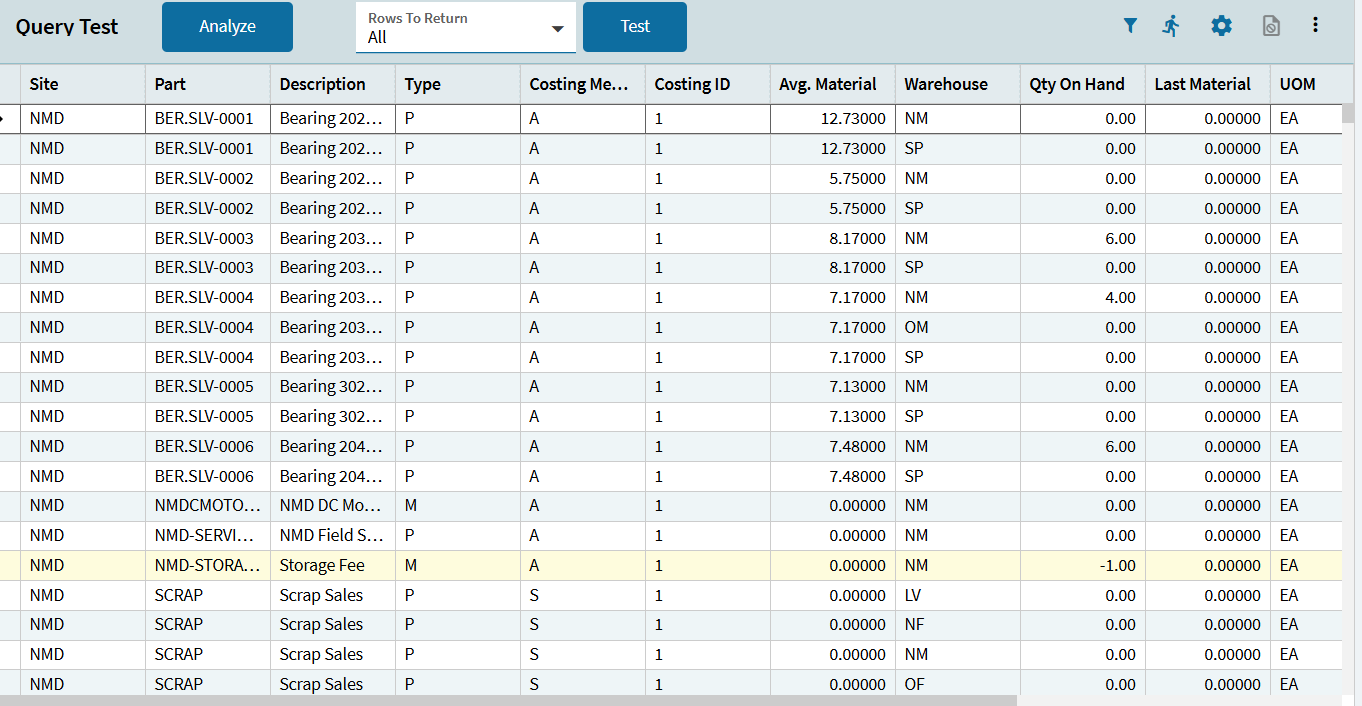Click the row indicator arrow on first row
This screenshot has height=706, width=1362.
3,119
